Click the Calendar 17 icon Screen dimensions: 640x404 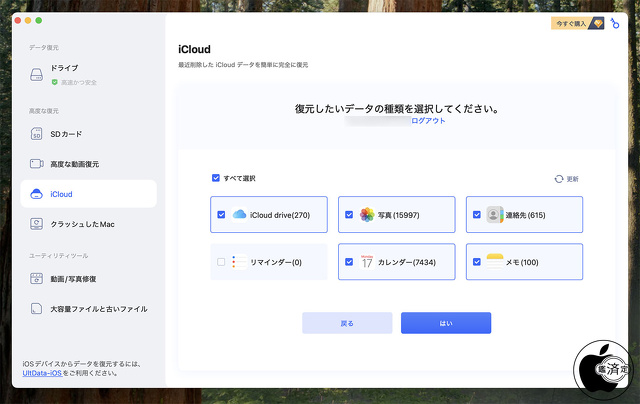(x=367, y=262)
